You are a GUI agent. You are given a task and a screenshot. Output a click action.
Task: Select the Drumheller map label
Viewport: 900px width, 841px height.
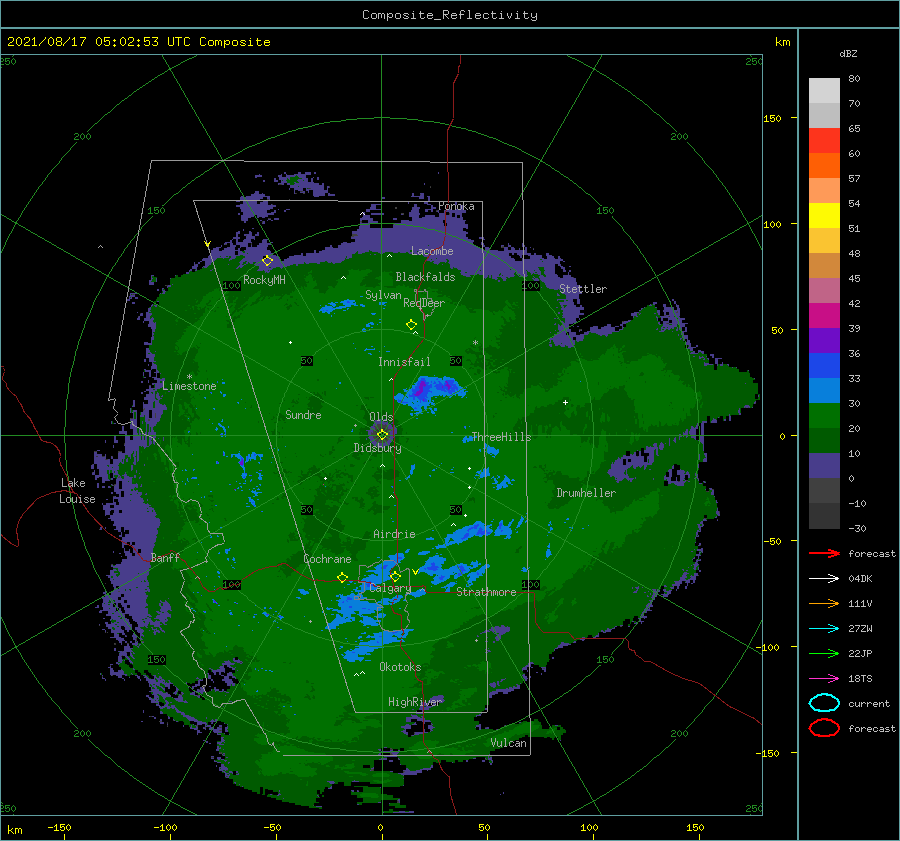586,493
